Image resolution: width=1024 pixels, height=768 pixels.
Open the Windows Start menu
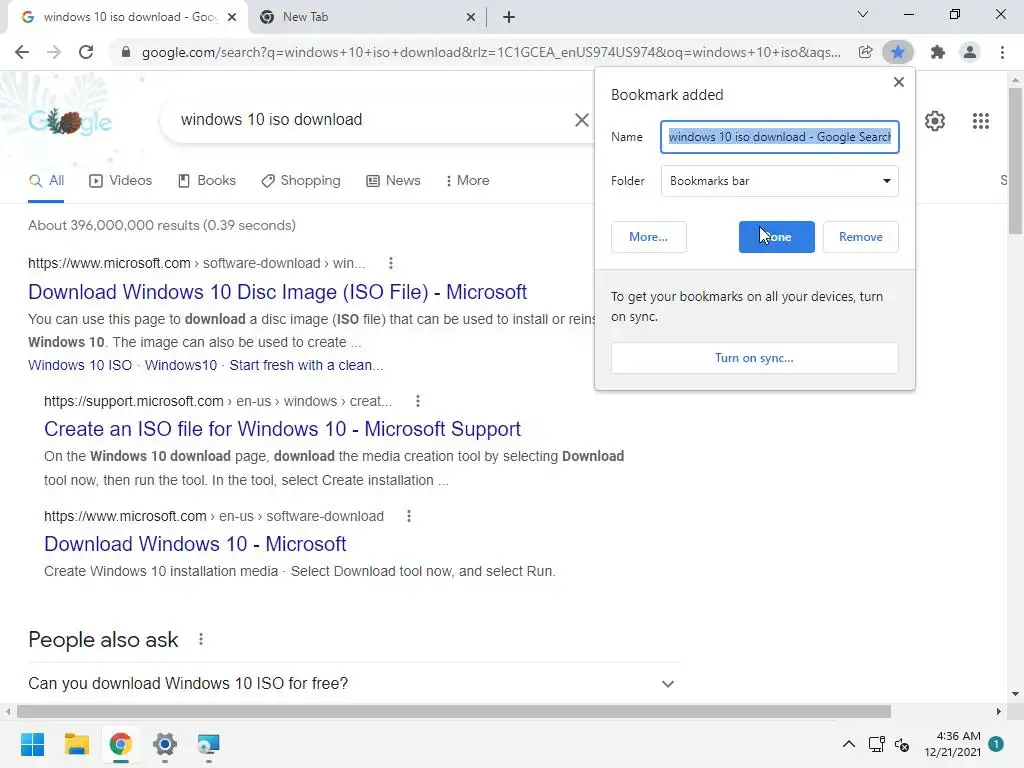(33, 744)
